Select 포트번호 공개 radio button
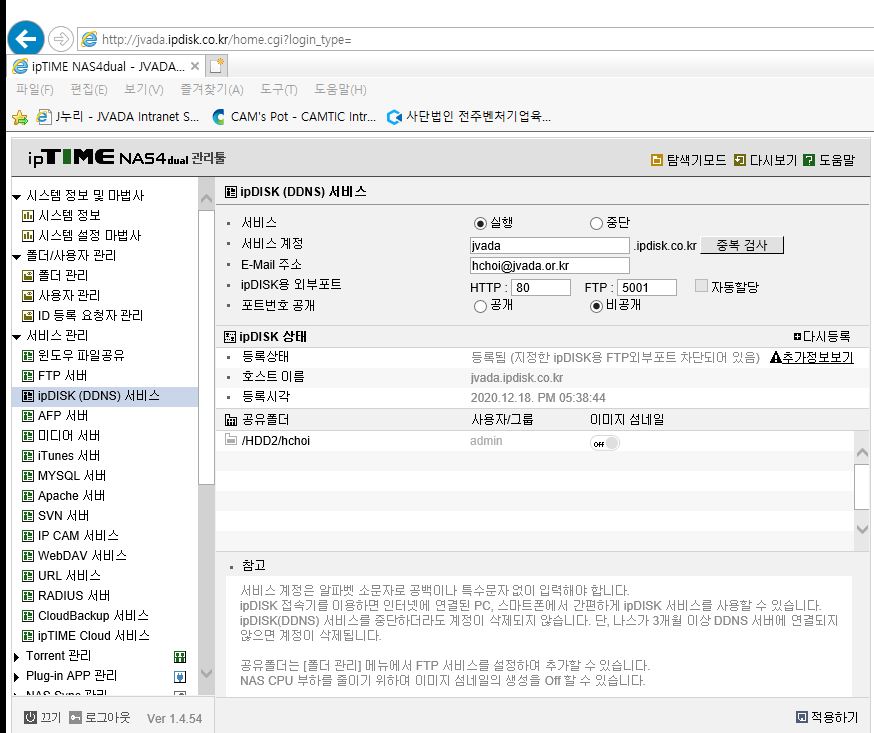This screenshot has height=733, width=874. (x=480, y=306)
